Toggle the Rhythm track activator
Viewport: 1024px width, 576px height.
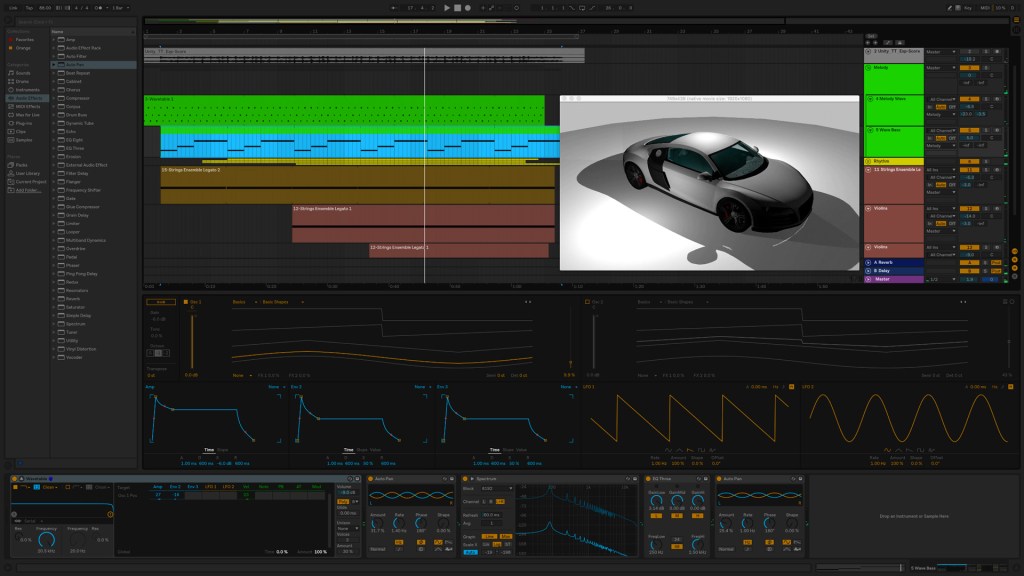tap(968, 161)
